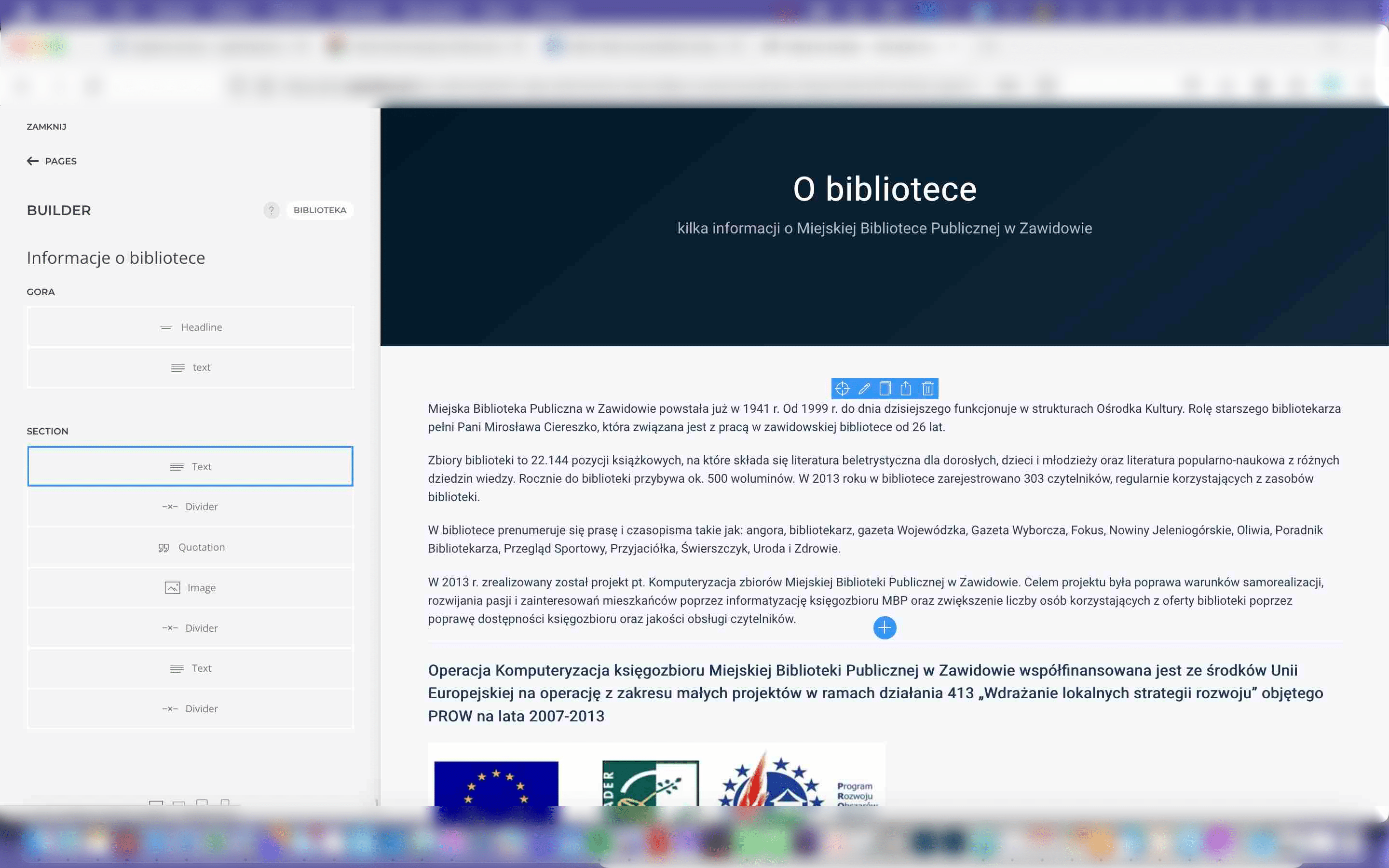Click ZAMKNIJ to close the builder
This screenshot has width=1389, height=868.
point(46,126)
